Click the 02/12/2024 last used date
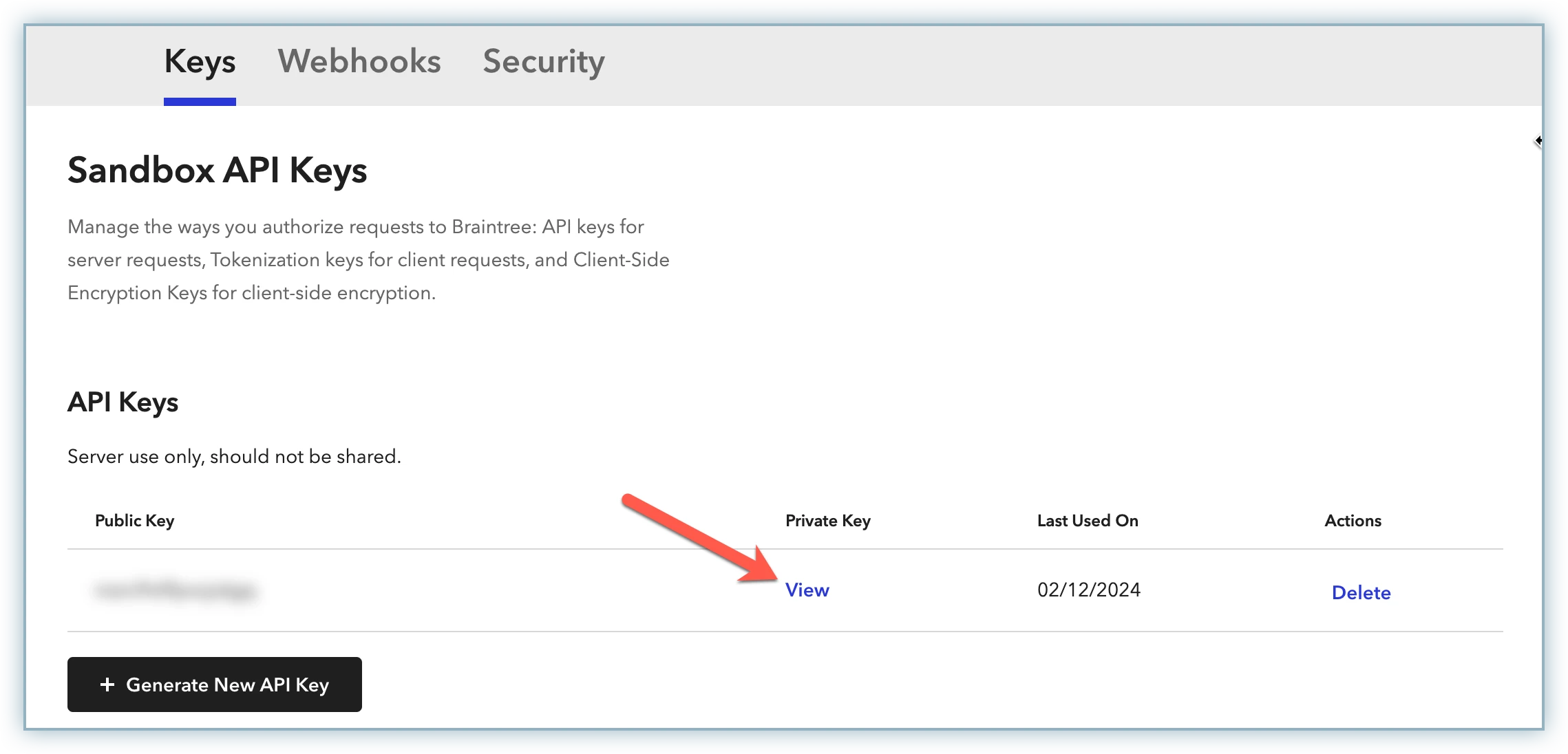1568x754 pixels. (1088, 590)
